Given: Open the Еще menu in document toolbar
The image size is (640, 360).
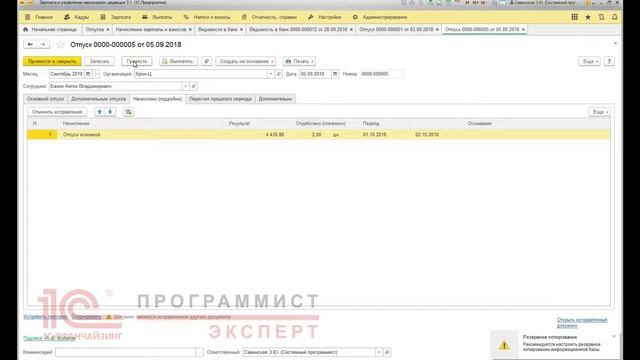Looking at the screenshot, I should click(x=589, y=61).
